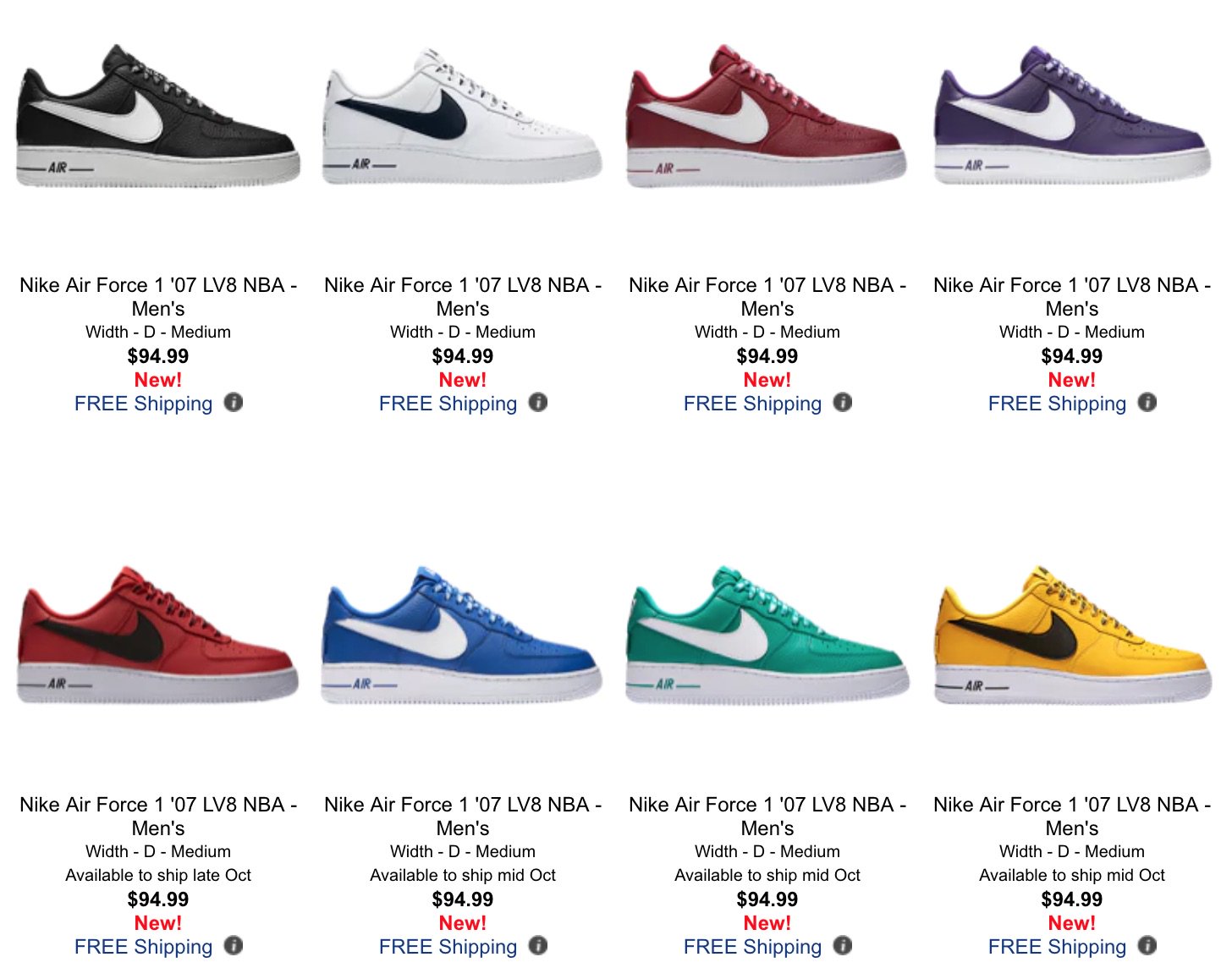This screenshot has width=1232, height=968.
Task: Open product title of late Oct red shoe
Action: pos(158,817)
